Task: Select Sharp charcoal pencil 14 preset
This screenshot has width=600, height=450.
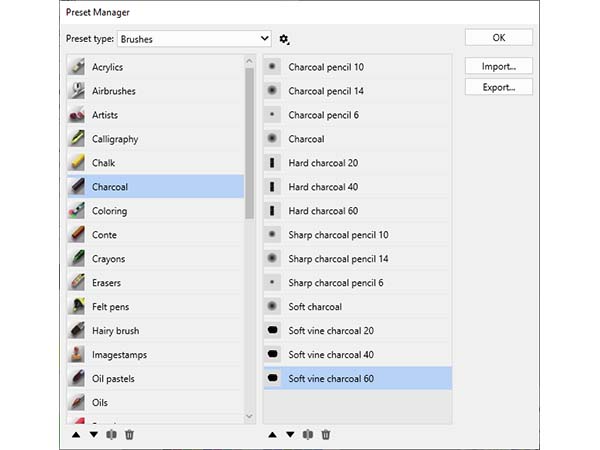Action: pos(357,259)
